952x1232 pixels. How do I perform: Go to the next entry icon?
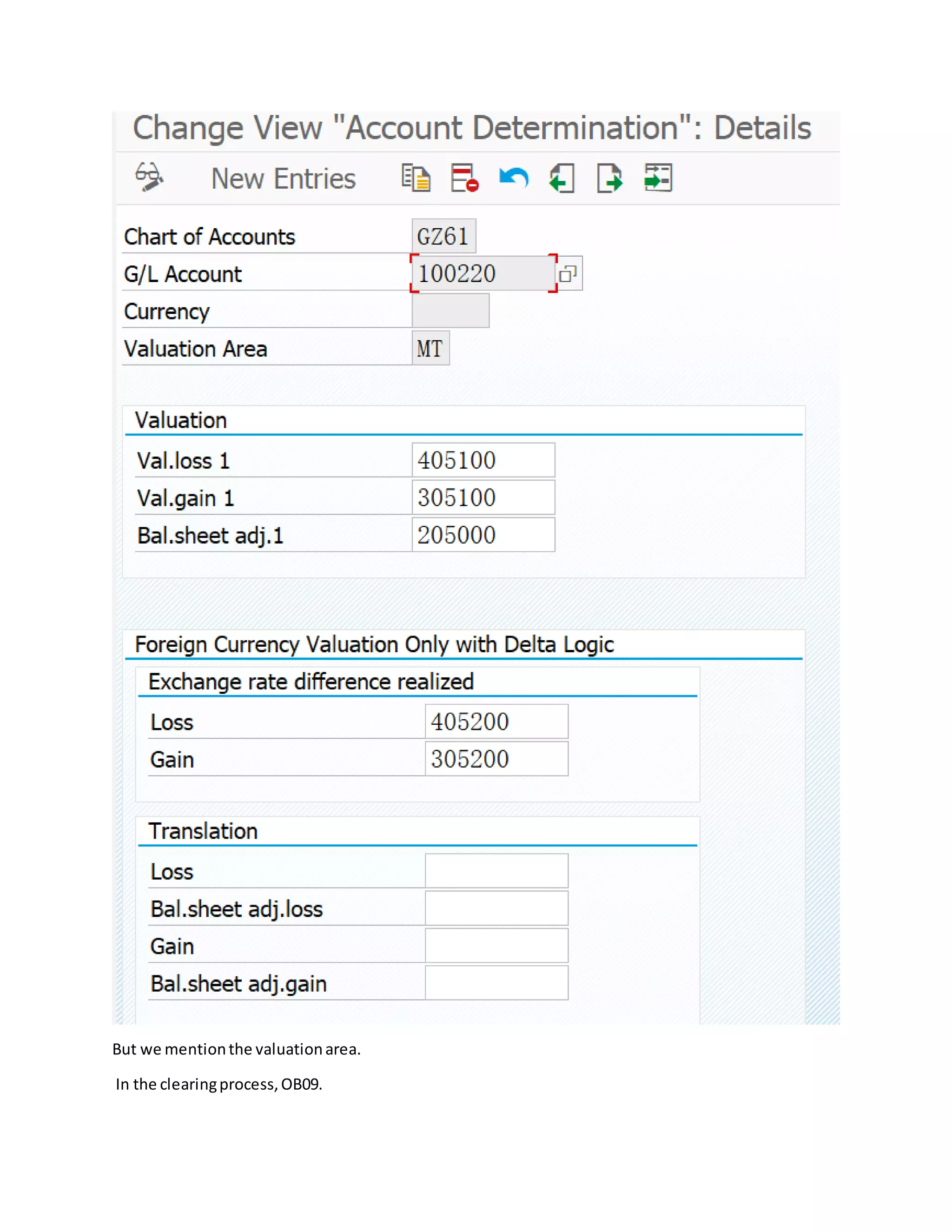(x=610, y=178)
